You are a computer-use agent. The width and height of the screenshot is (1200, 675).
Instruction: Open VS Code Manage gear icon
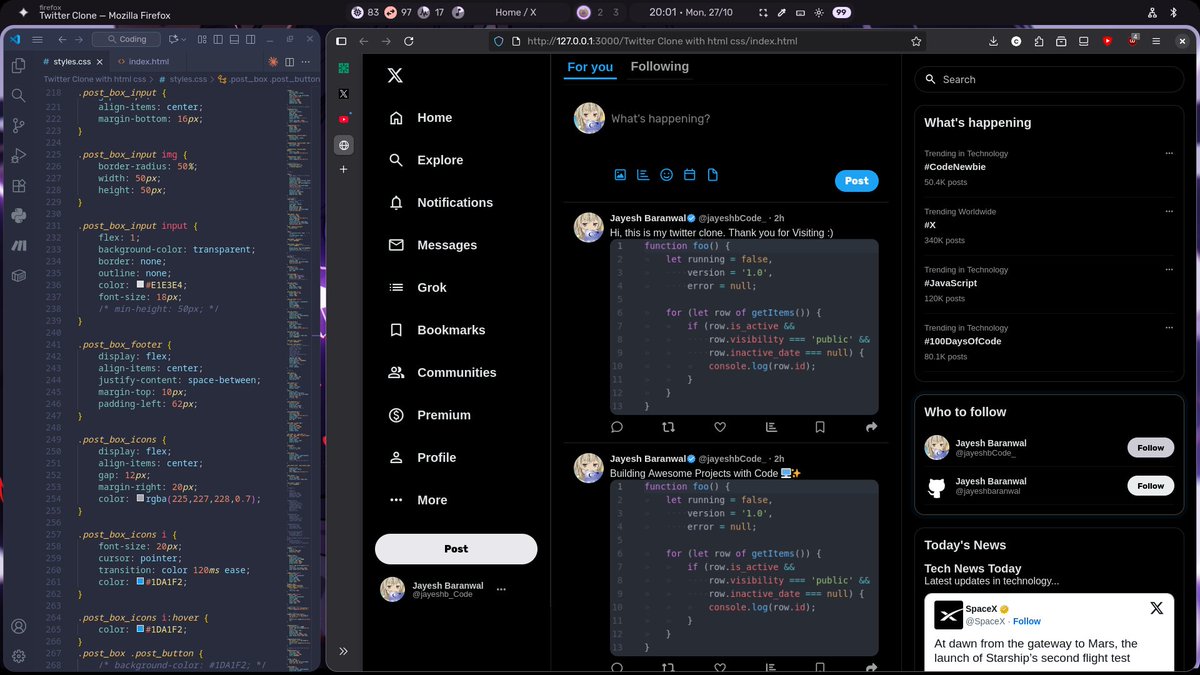click(x=18, y=656)
